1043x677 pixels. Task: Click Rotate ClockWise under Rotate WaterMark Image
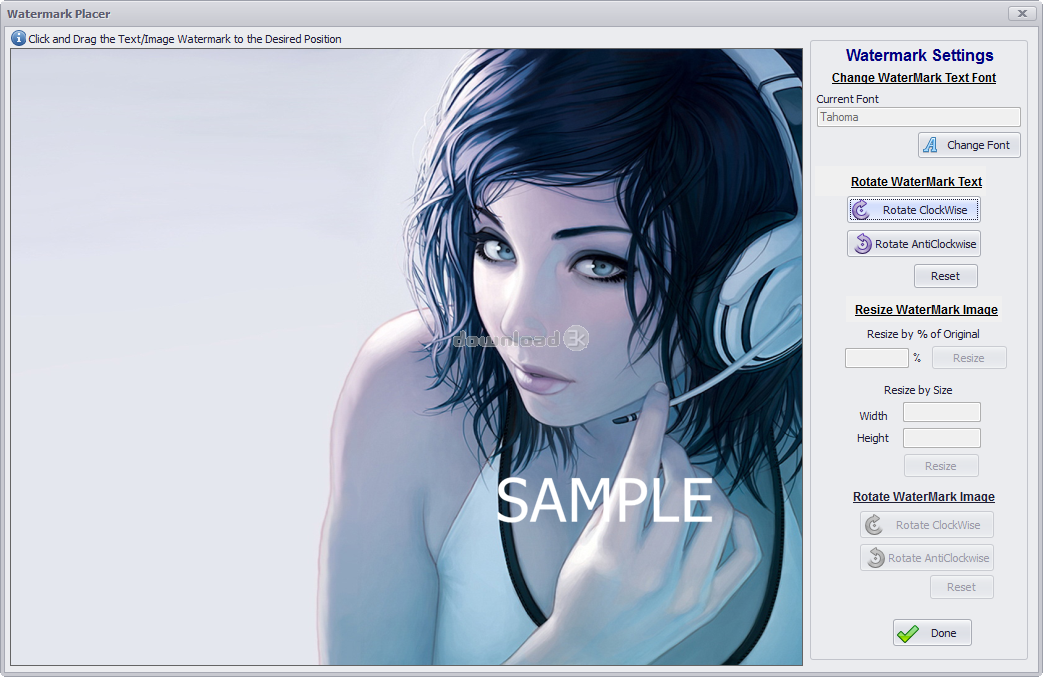tap(927, 525)
